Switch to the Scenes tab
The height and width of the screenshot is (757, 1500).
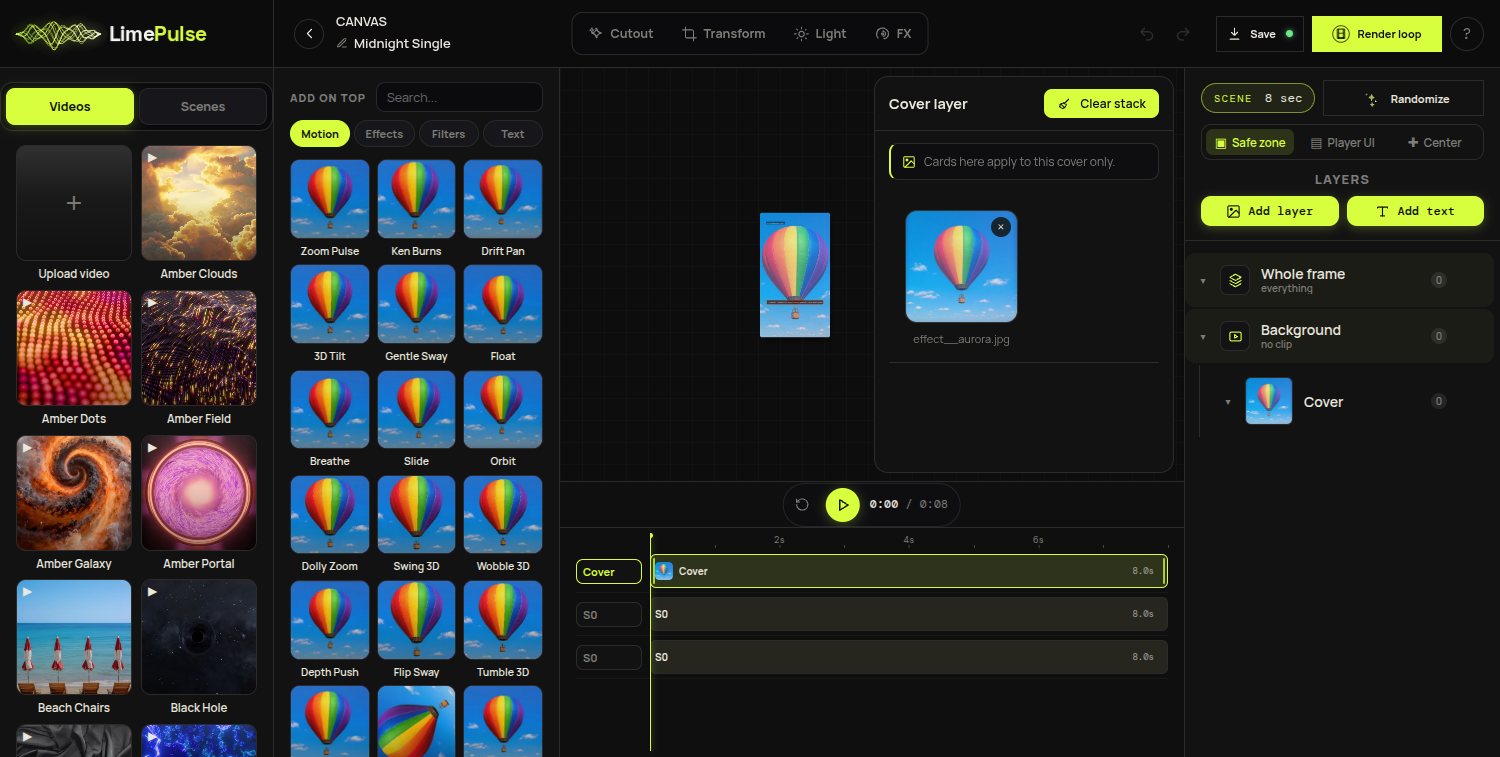203,107
